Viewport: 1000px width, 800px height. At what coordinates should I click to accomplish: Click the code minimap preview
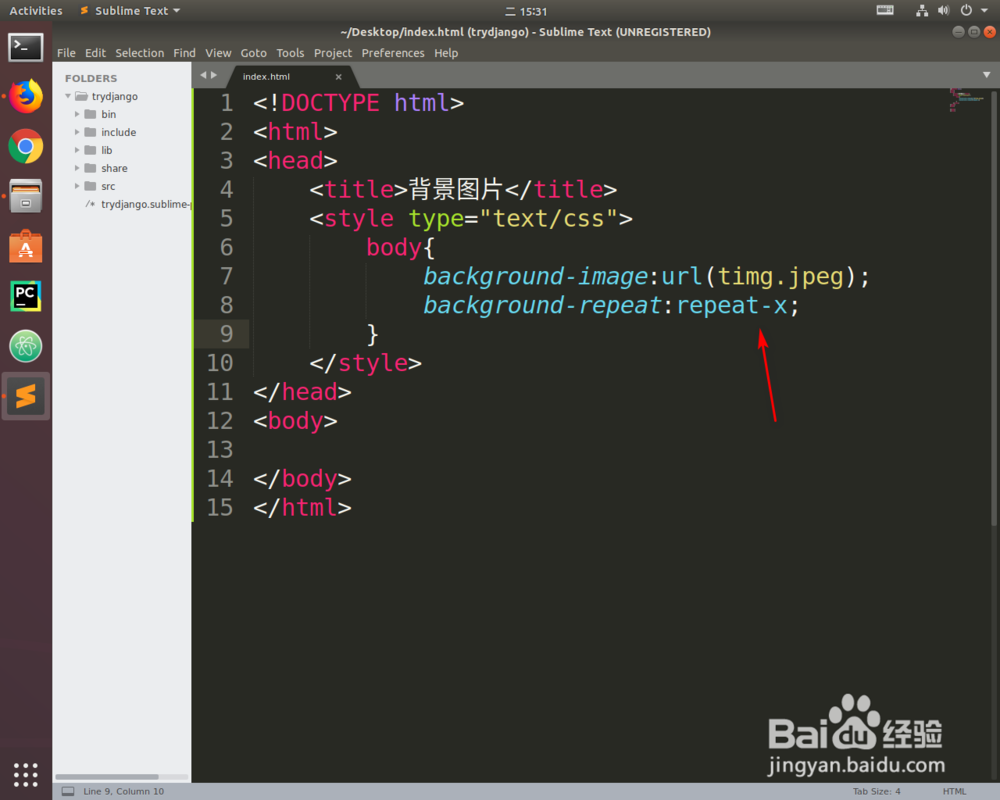(966, 100)
